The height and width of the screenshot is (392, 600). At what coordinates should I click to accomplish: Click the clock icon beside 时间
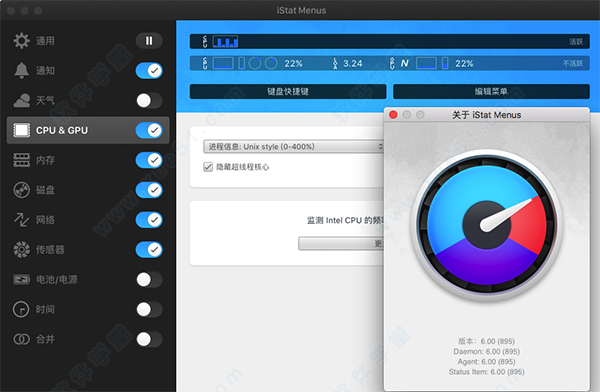click(x=21, y=309)
